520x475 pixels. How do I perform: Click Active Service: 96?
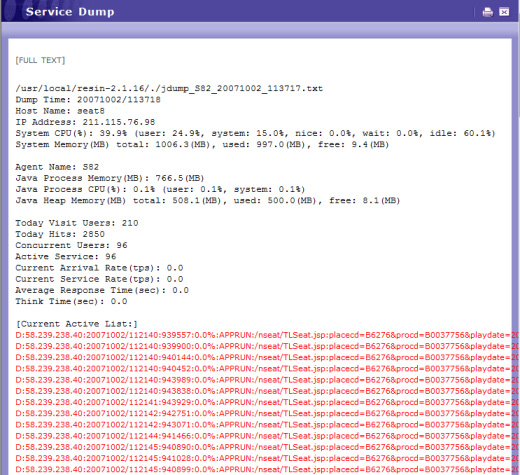tap(66, 257)
